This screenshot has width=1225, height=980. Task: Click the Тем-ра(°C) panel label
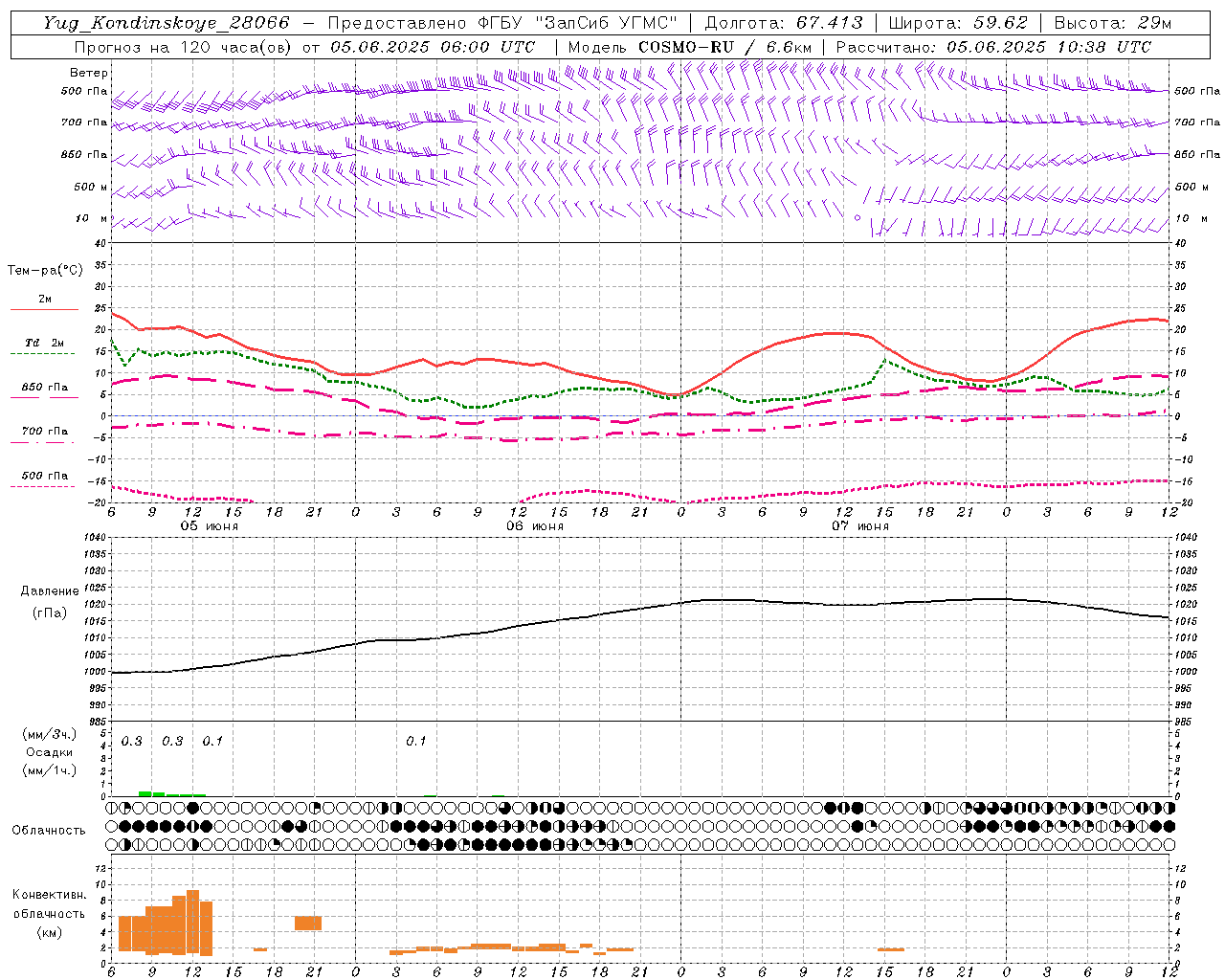(x=45, y=271)
